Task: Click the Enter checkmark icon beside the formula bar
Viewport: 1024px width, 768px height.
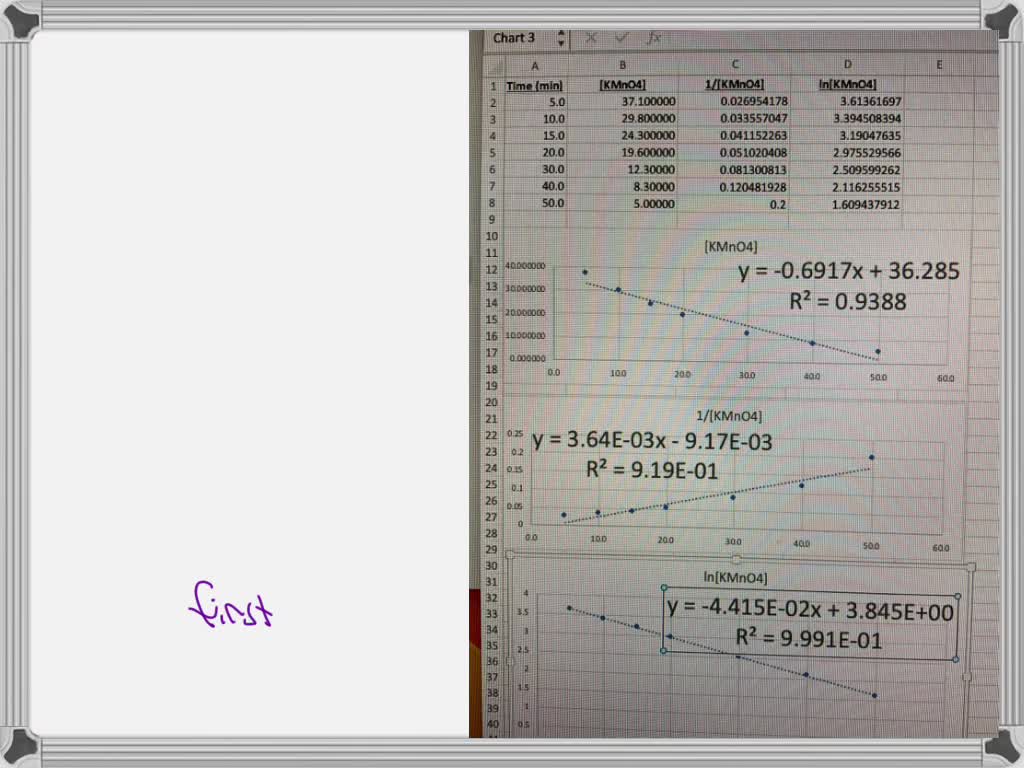Action: tap(622, 37)
